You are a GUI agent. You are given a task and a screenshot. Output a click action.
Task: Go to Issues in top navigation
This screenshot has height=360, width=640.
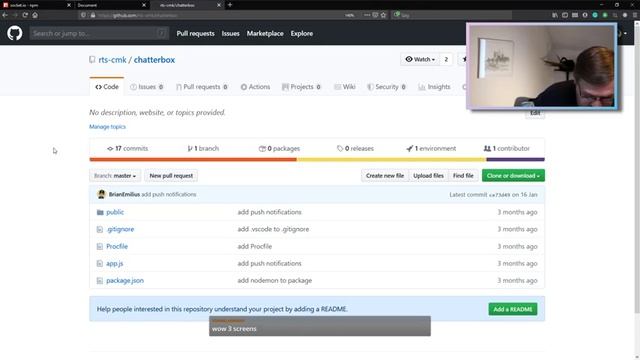point(231,33)
